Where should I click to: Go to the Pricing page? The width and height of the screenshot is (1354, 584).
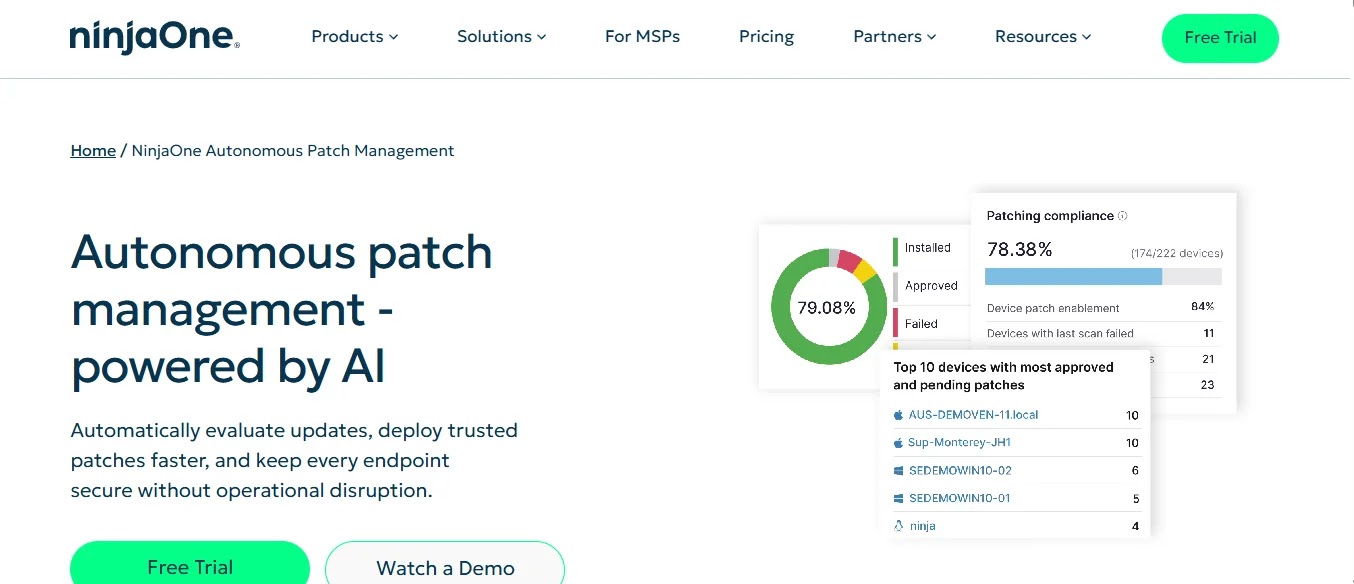pos(766,36)
